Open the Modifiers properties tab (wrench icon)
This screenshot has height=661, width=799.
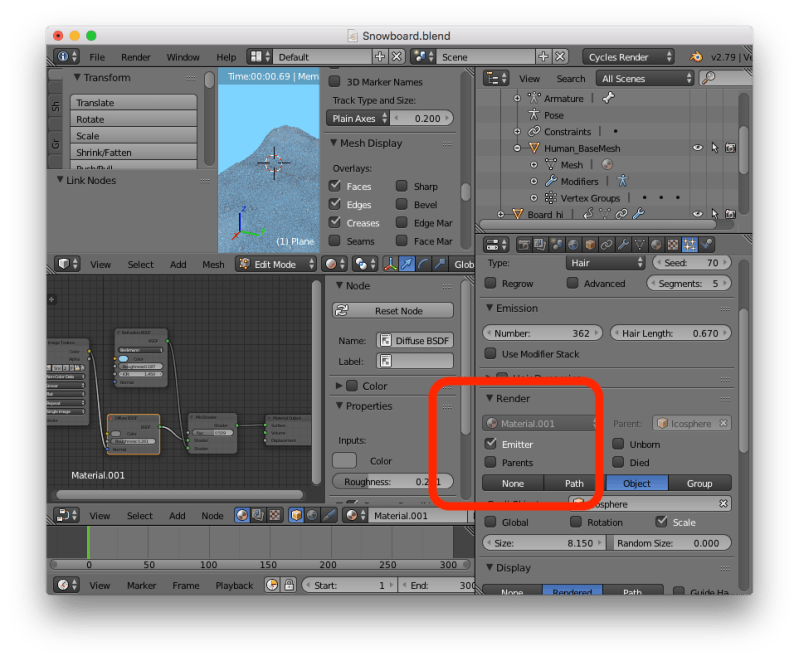click(x=623, y=245)
